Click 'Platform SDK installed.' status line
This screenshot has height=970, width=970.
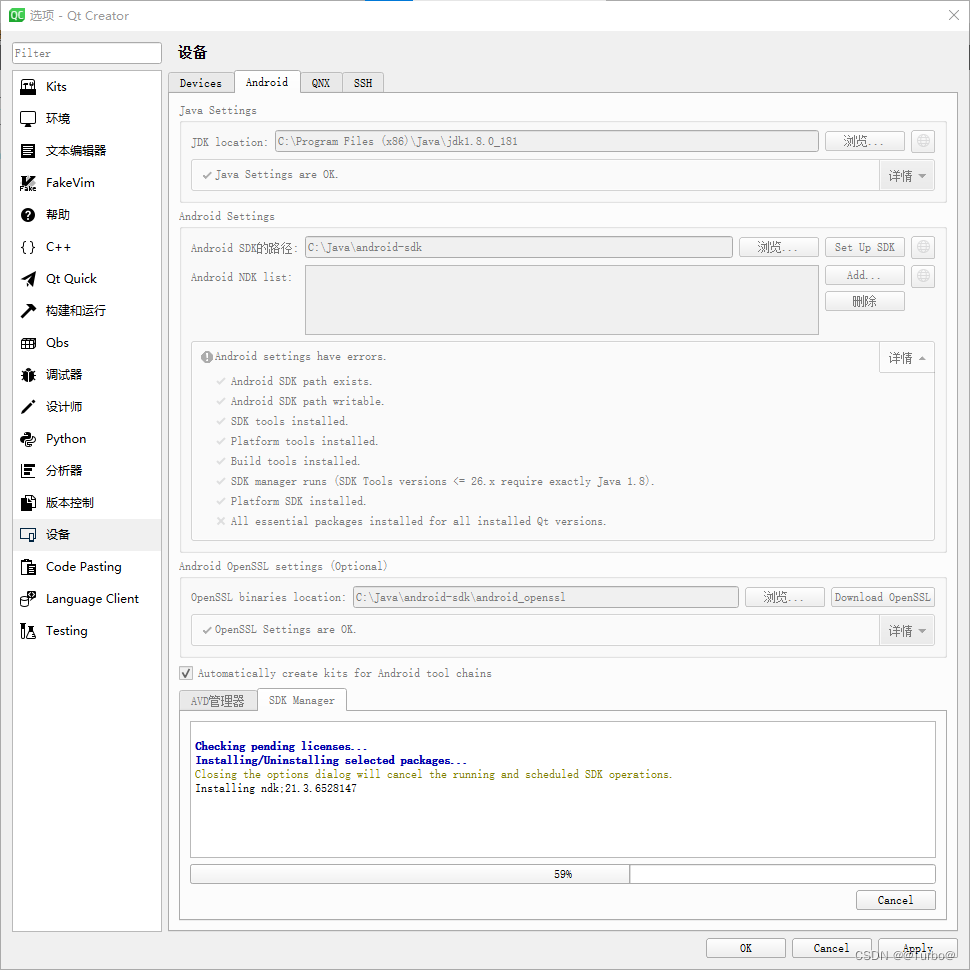tap(298, 501)
